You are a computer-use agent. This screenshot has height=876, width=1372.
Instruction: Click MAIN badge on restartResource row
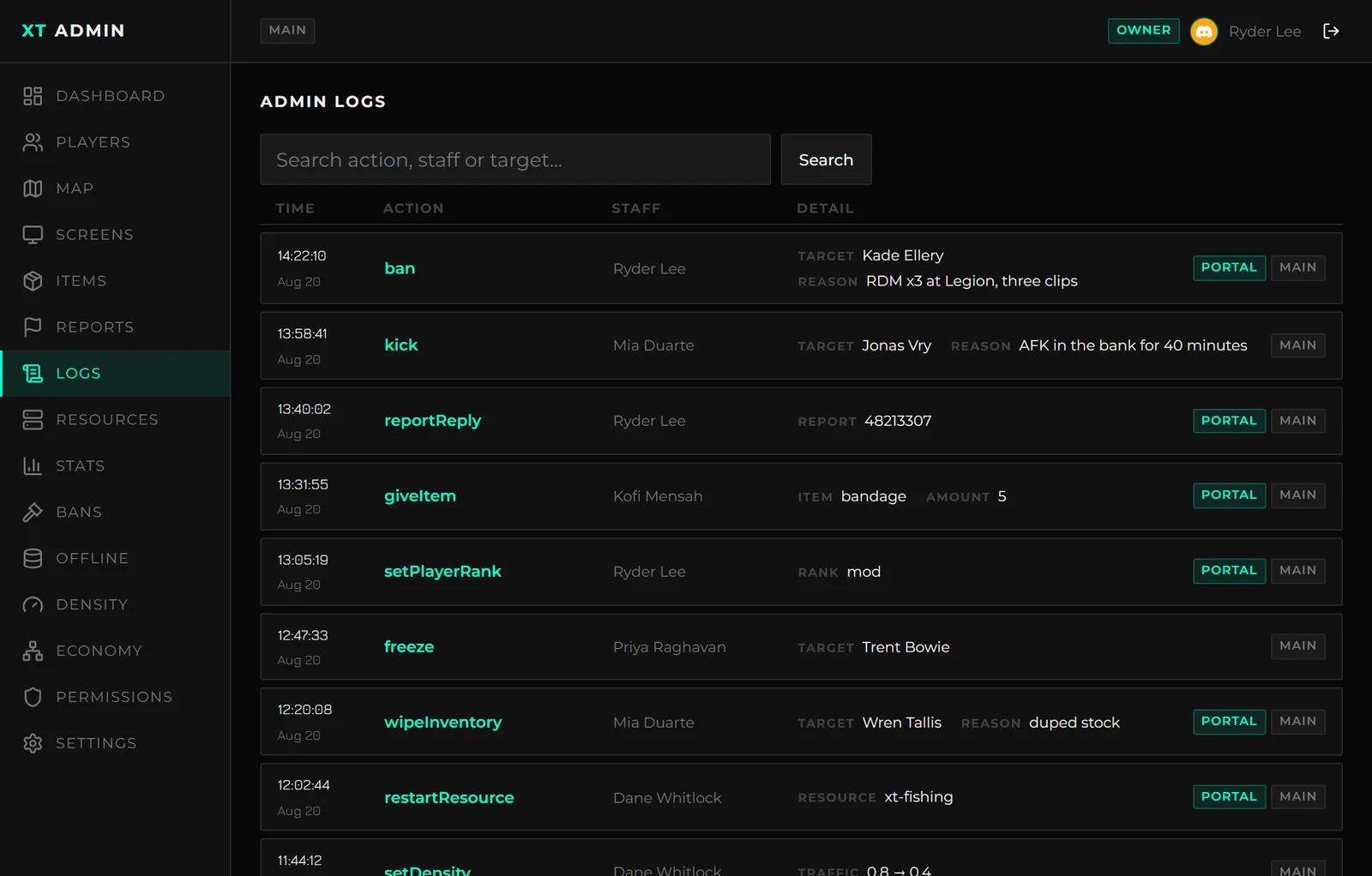point(1297,797)
